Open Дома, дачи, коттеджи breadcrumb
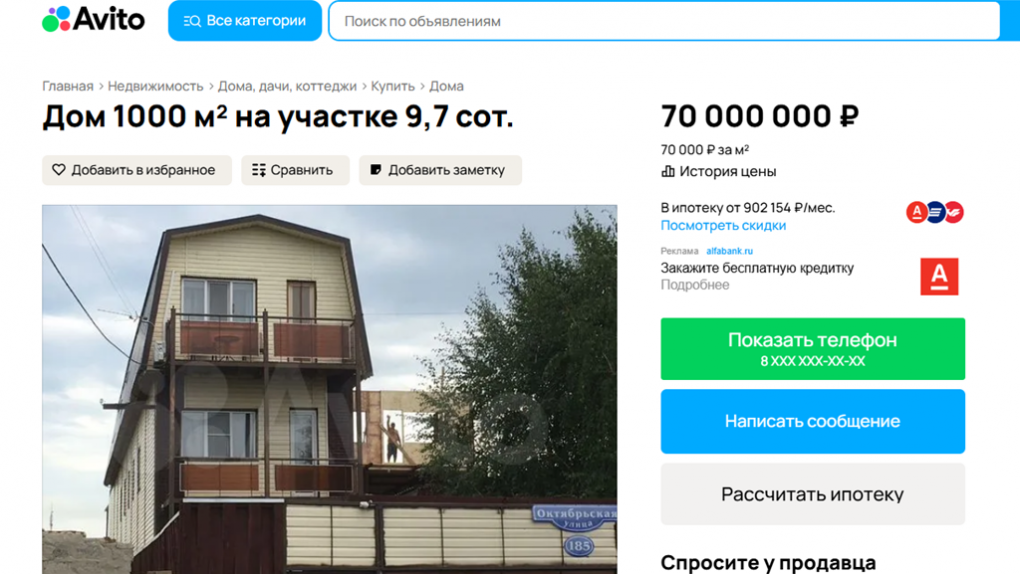1020x574 pixels. coord(287,86)
